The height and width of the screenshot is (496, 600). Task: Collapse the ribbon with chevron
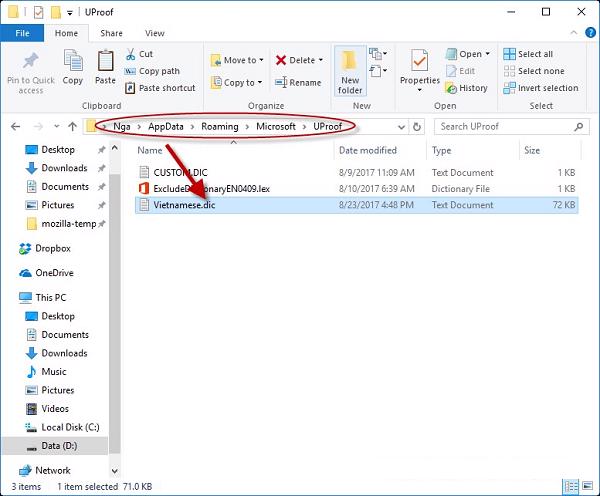point(574,33)
